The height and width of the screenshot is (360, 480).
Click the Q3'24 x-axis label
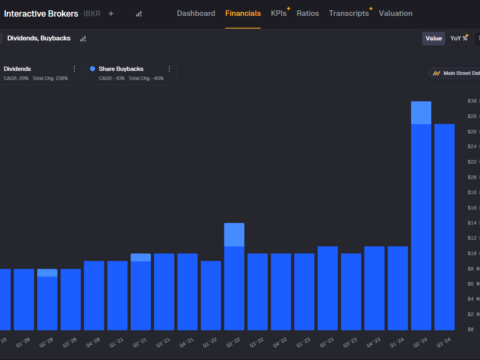[x=444, y=342]
